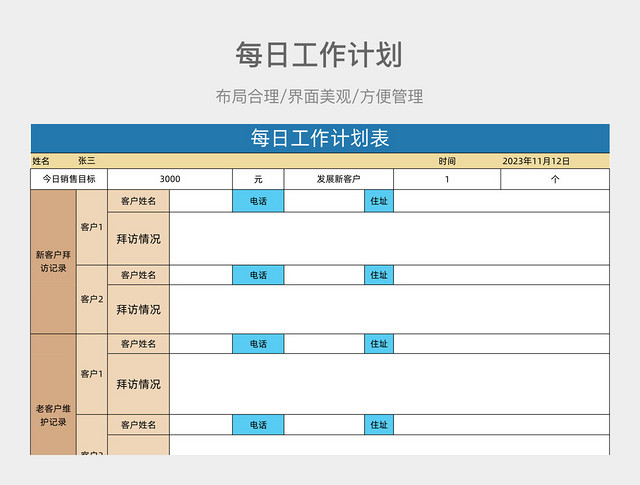Screen dimensions: 640x485
Task: Click the address input cell for old 客户1
Action: coord(502,344)
